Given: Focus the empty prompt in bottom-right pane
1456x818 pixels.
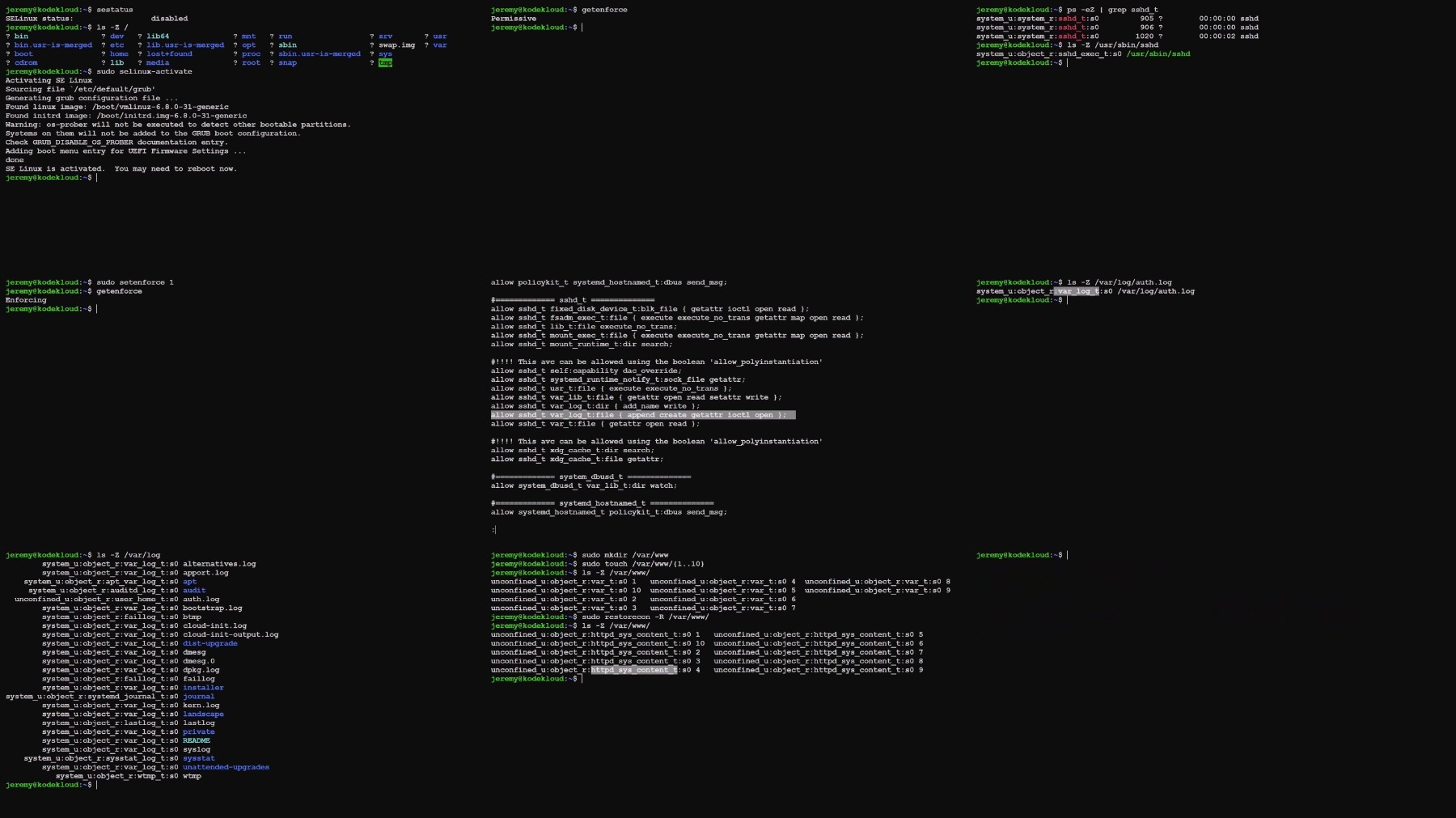Looking at the screenshot, I should tap(1068, 555).
